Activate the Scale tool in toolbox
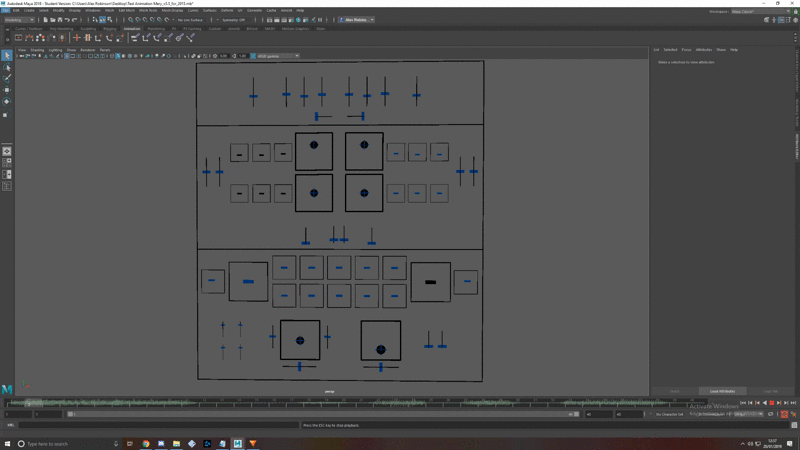800x450 pixels. (7, 114)
